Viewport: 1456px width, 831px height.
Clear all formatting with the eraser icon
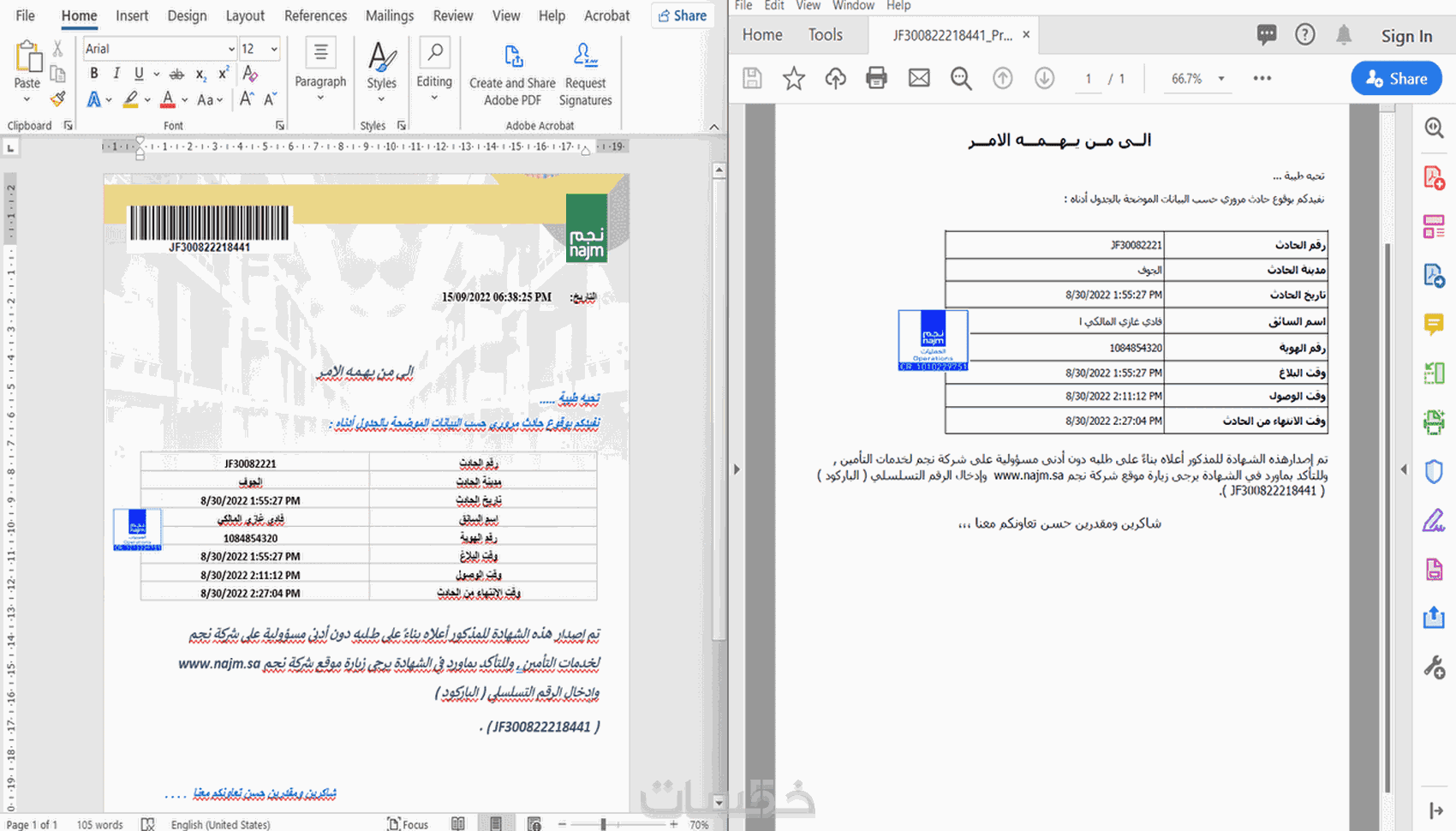point(250,74)
